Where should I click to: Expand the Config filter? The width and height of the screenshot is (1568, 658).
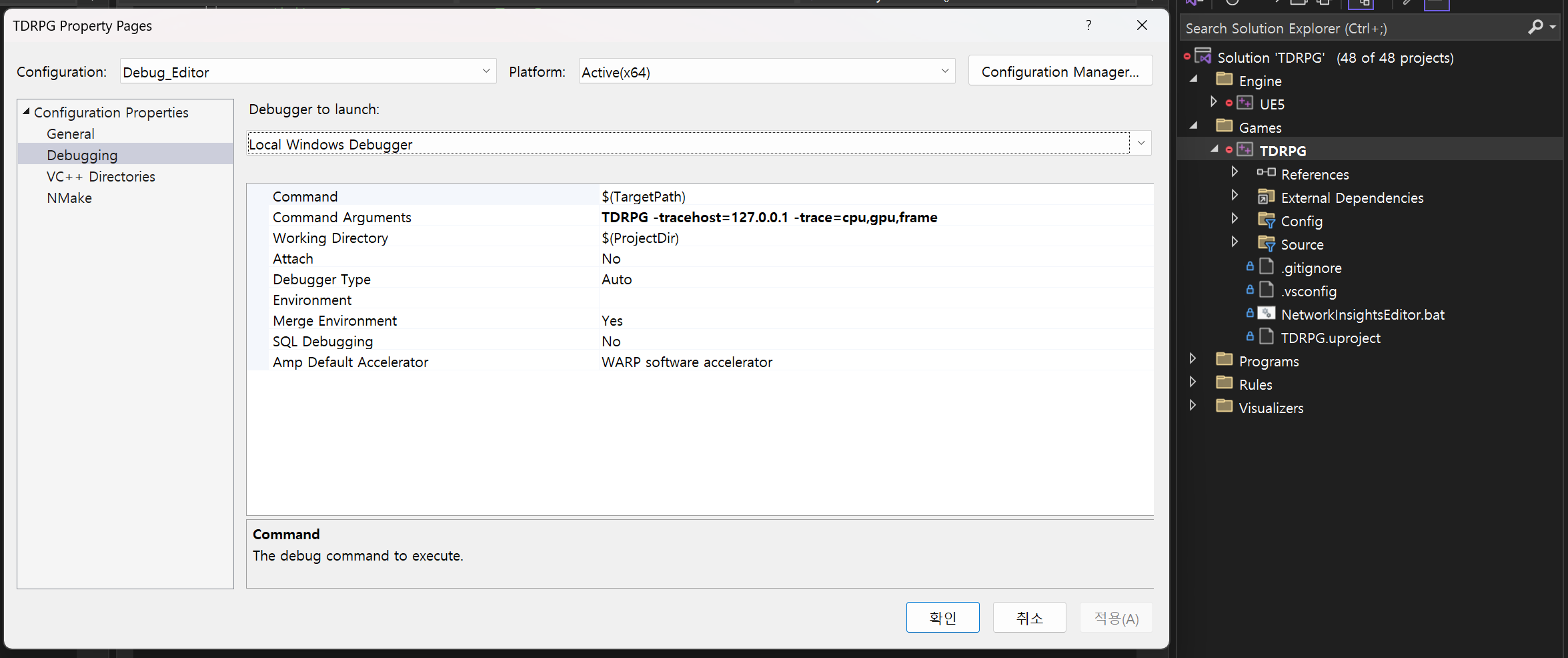click(1235, 219)
